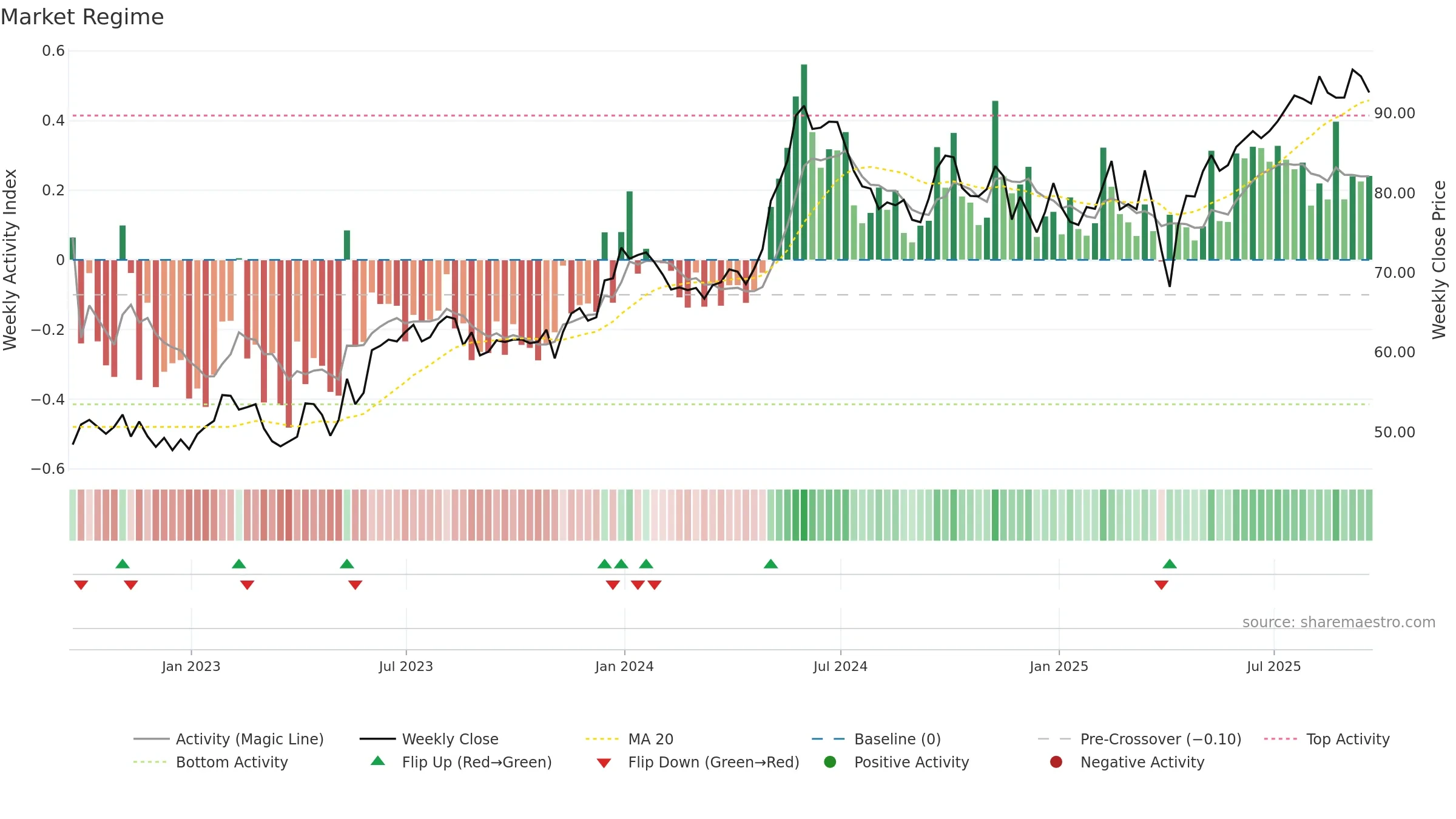This screenshot has height=819, width=1456.
Task: Click the Jan 2024 x-axis label
Action: click(x=624, y=666)
